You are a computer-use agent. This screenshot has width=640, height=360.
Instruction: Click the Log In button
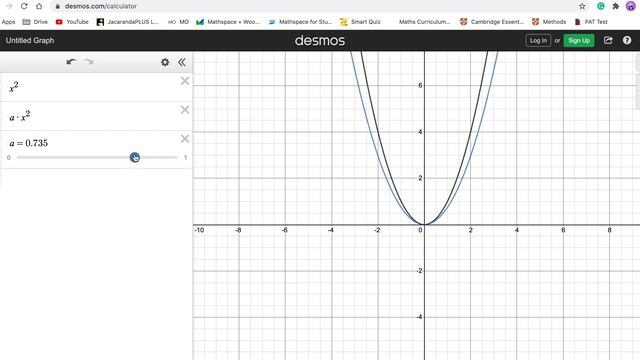click(538, 40)
